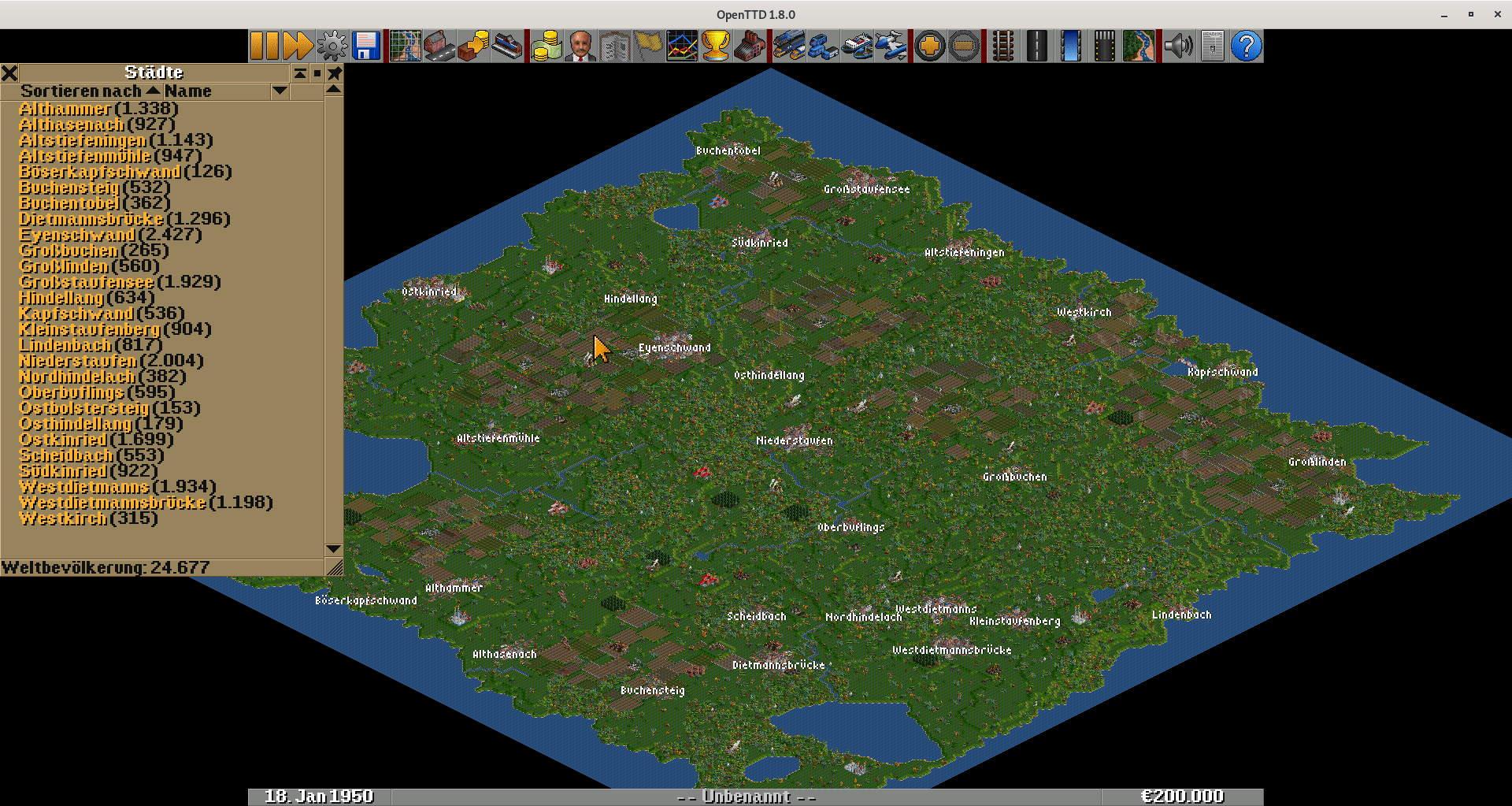1512x806 pixels.
Task: Open newspaper messages history icon
Action: pyautogui.click(x=1212, y=46)
